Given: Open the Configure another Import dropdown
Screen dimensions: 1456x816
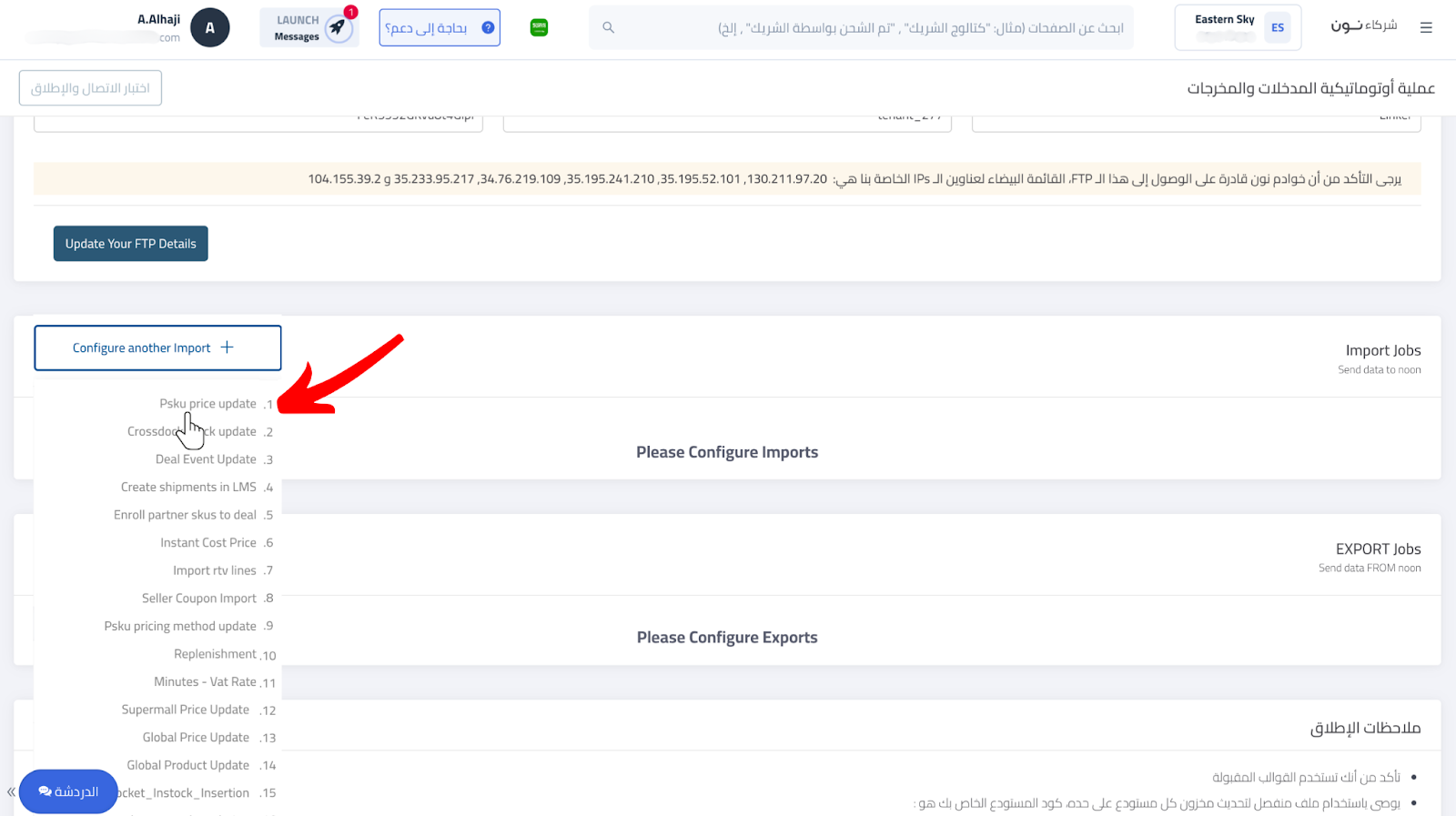Looking at the screenshot, I should click(157, 348).
